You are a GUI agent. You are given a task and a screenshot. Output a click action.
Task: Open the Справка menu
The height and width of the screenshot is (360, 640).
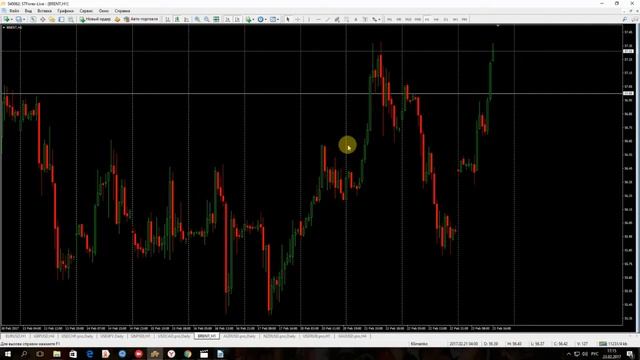(122, 11)
